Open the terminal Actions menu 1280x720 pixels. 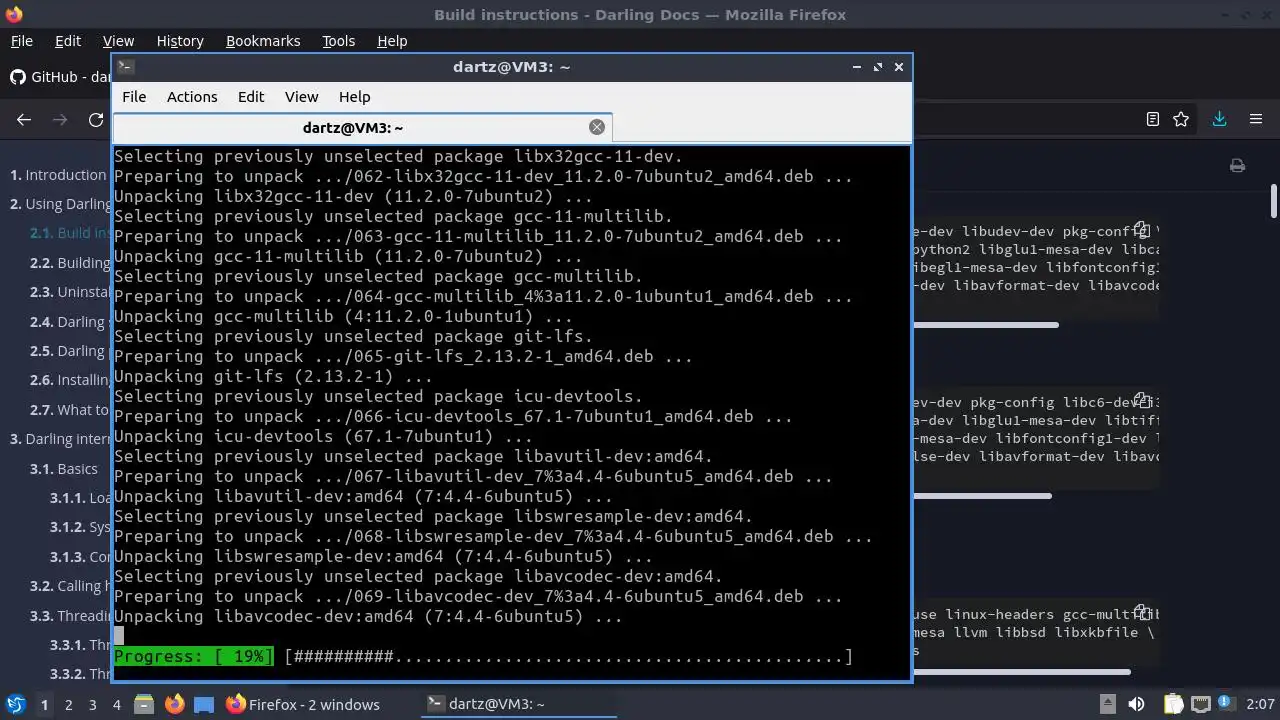(192, 97)
